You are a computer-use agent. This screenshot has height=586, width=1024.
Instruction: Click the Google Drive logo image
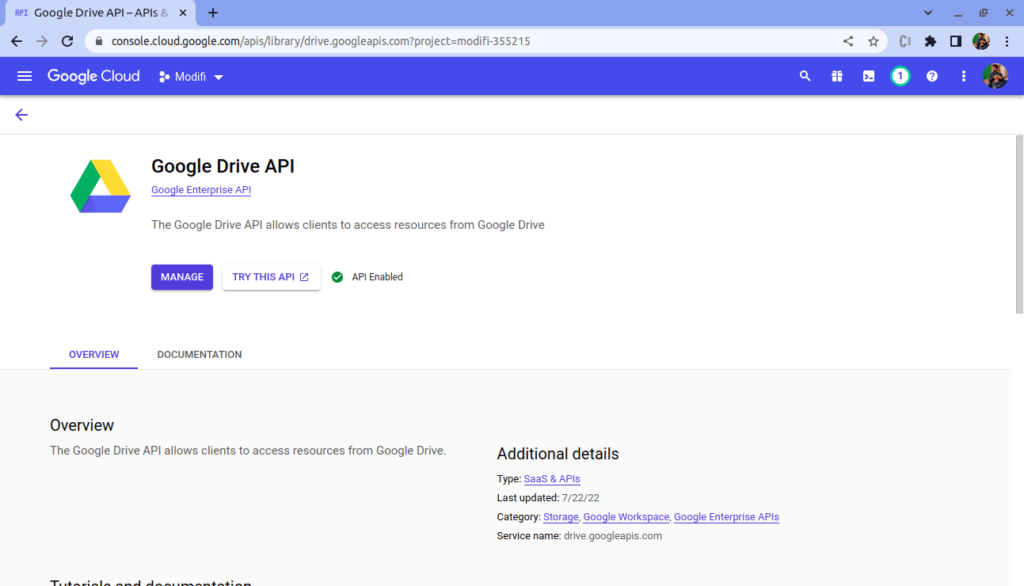(x=101, y=186)
